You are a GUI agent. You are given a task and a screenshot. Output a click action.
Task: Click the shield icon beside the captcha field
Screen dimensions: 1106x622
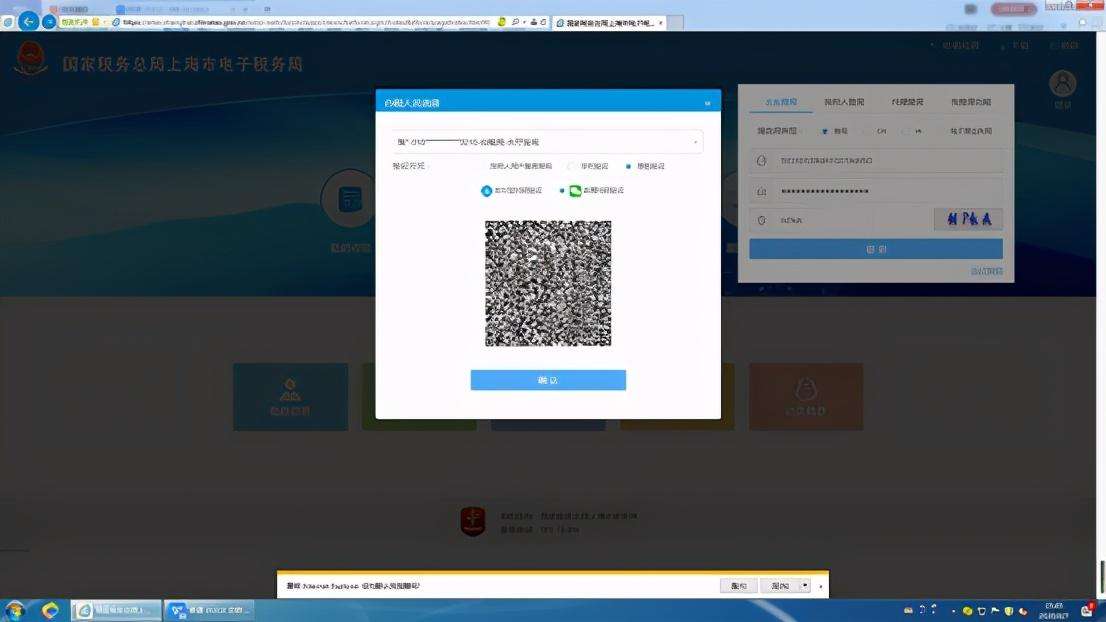pyautogui.click(x=762, y=220)
